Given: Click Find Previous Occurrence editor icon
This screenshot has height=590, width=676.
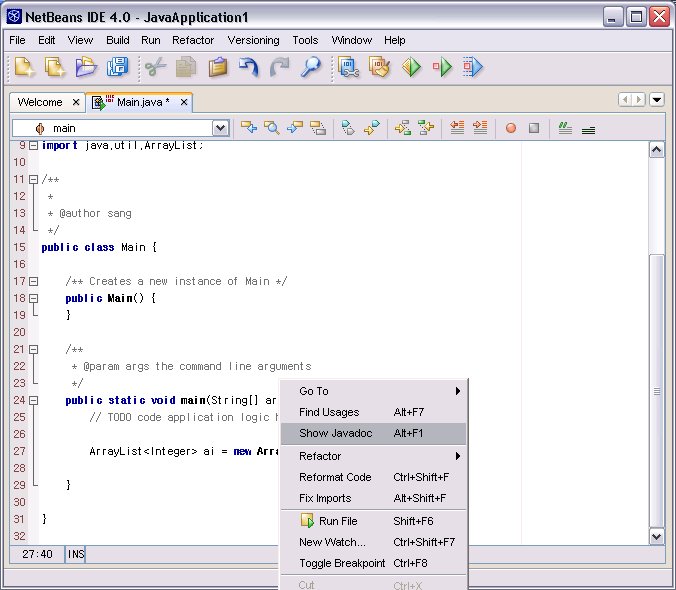Looking at the screenshot, I should (x=295, y=128).
